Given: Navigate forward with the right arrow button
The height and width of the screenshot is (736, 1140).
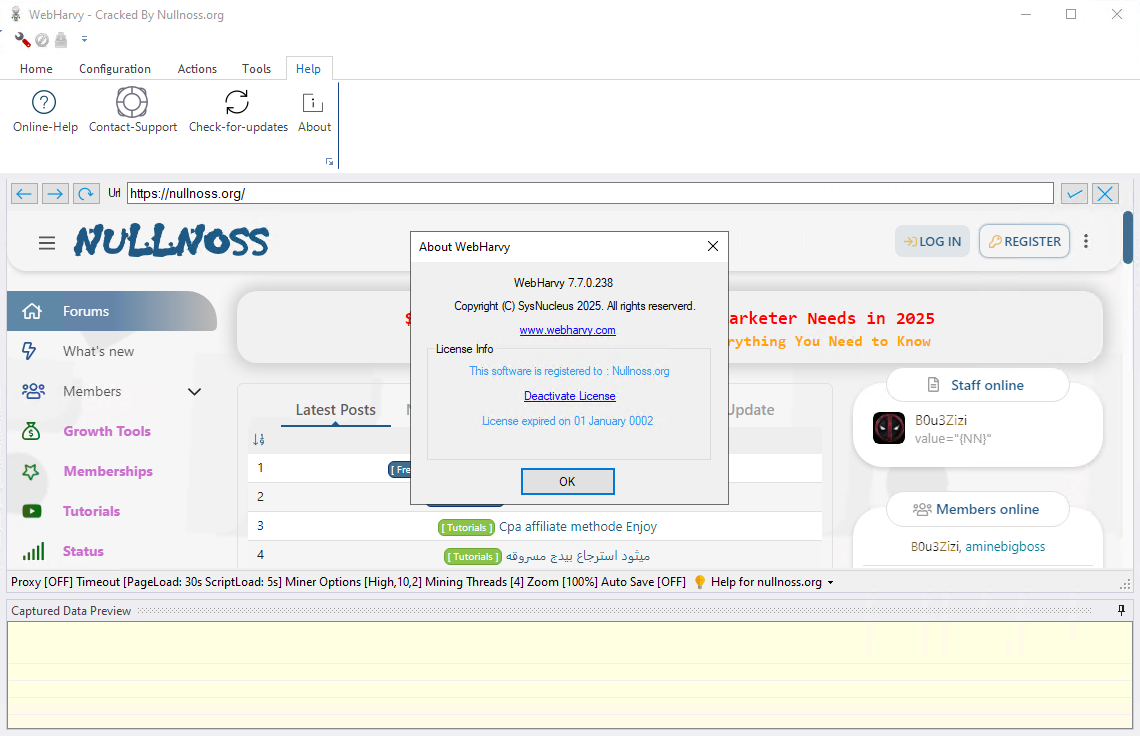Looking at the screenshot, I should (55, 193).
